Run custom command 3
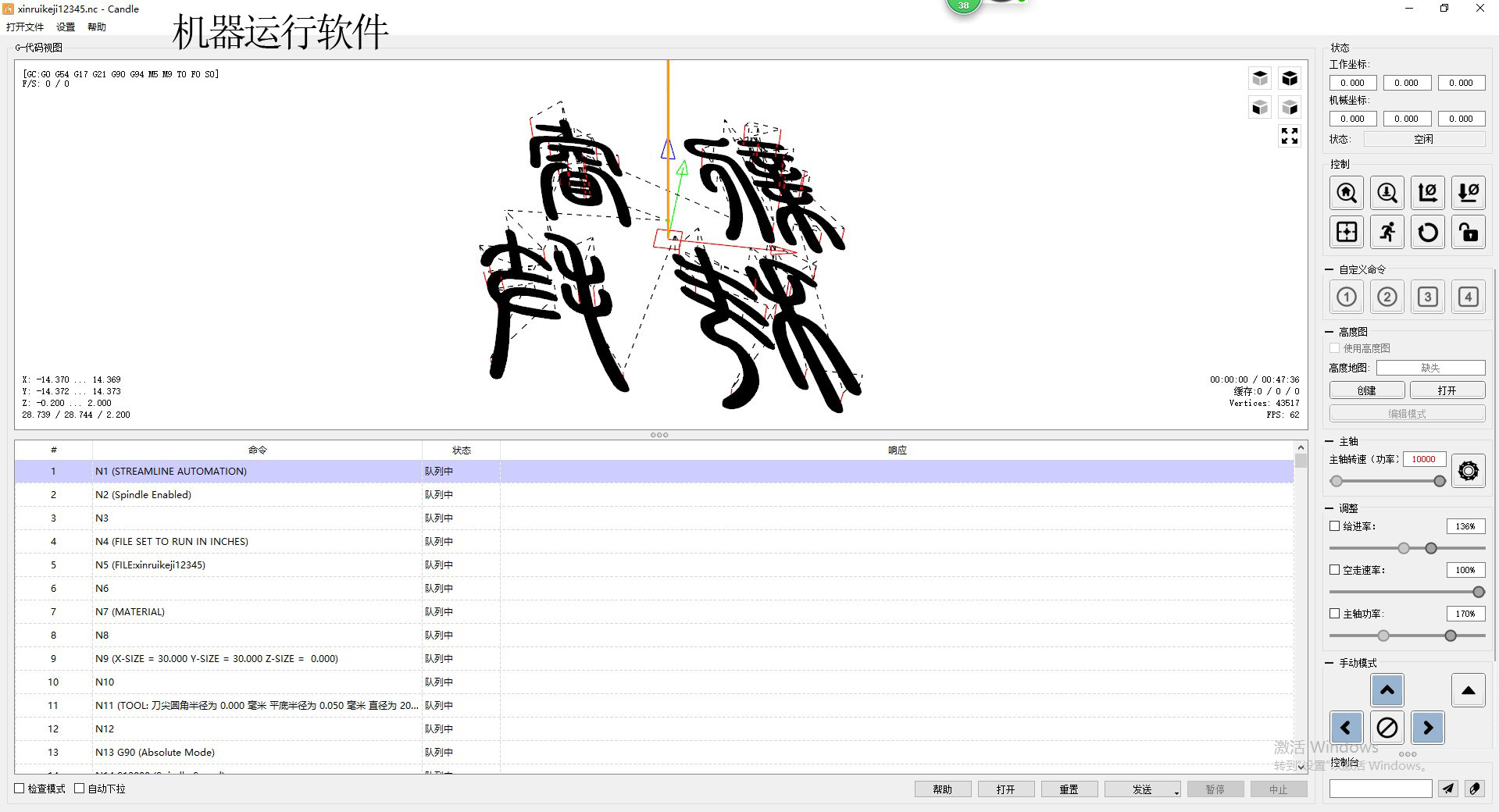The height and width of the screenshot is (812, 1499). click(x=1428, y=297)
